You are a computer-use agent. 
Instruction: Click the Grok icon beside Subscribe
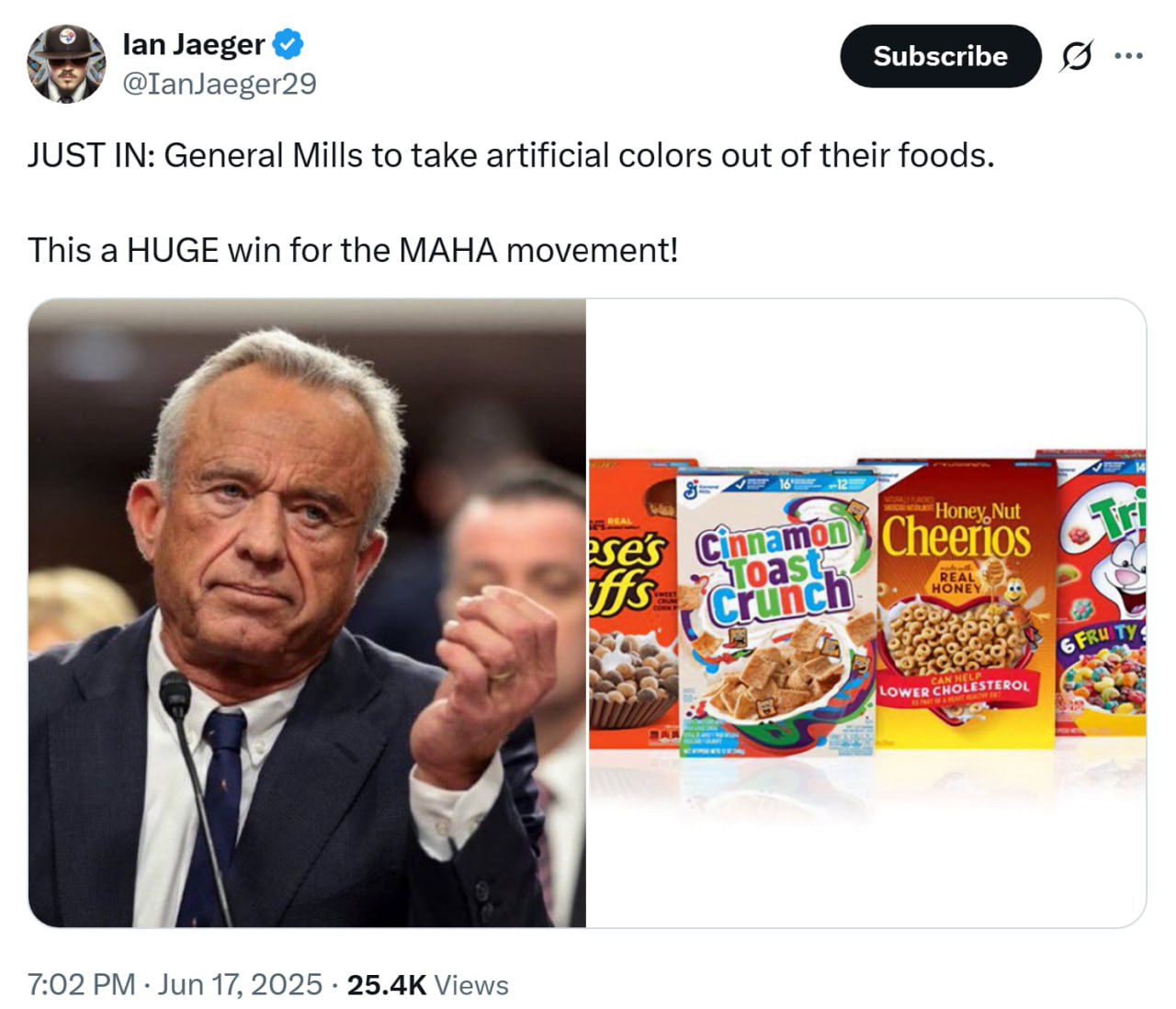pyautogui.click(x=1076, y=57)
